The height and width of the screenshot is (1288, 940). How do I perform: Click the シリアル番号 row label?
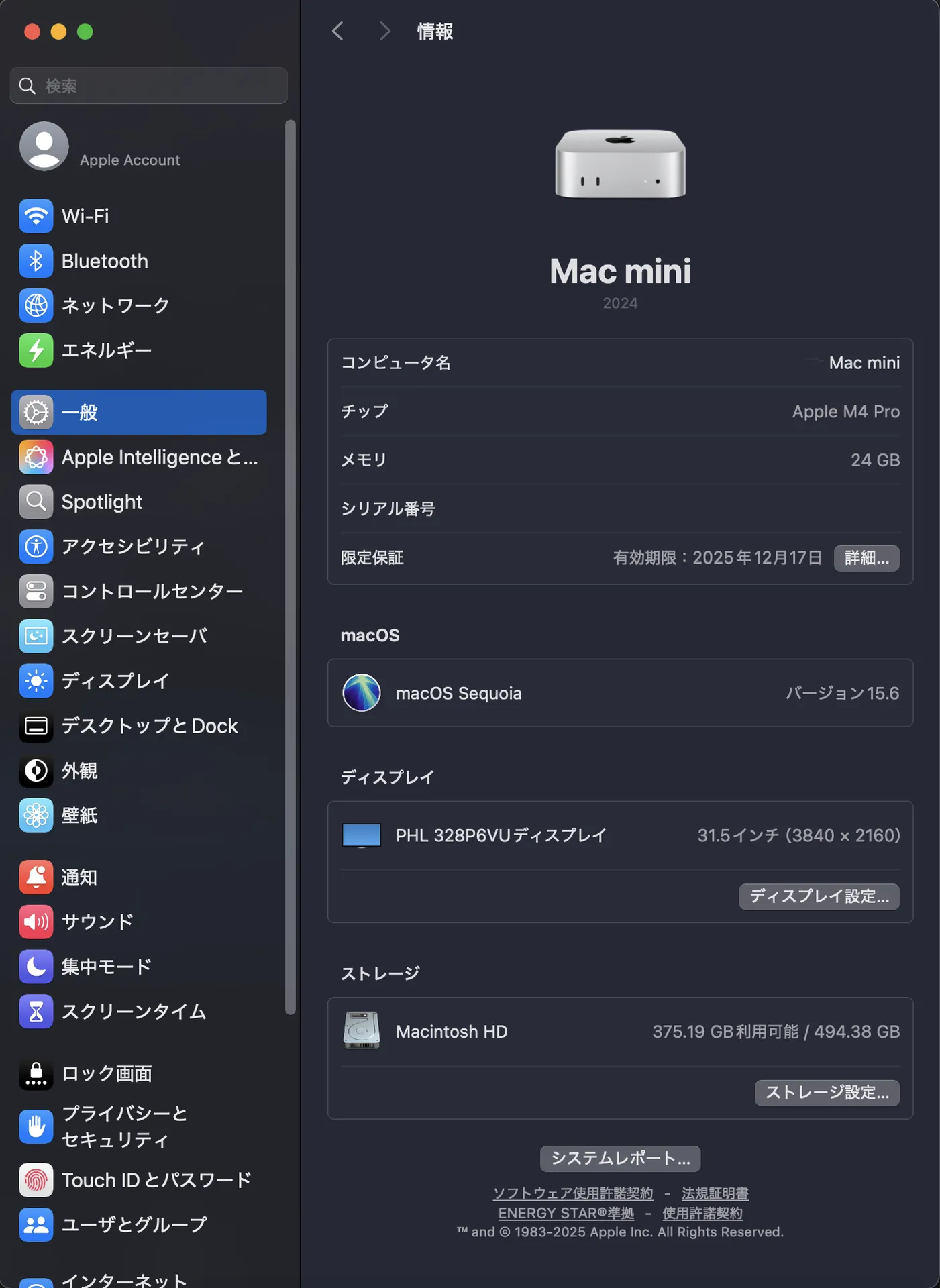coord(388,509)
